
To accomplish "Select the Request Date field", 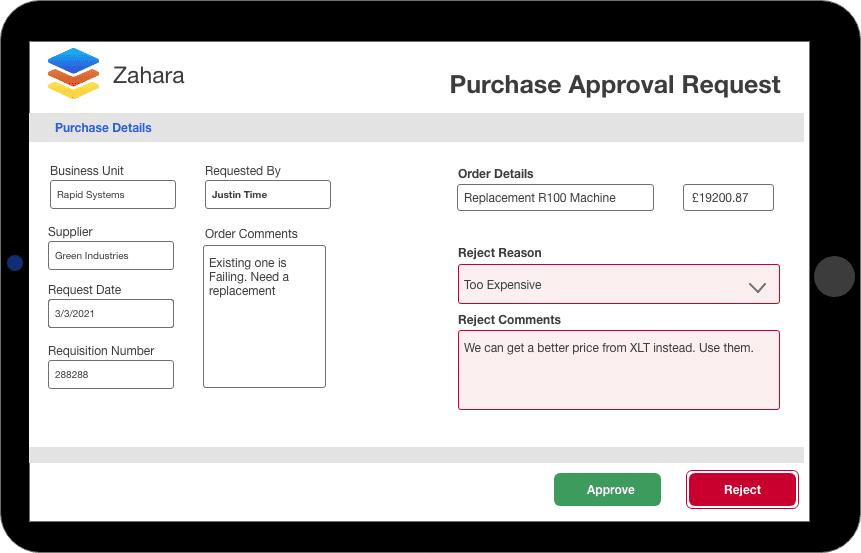I will coord(111,314).
